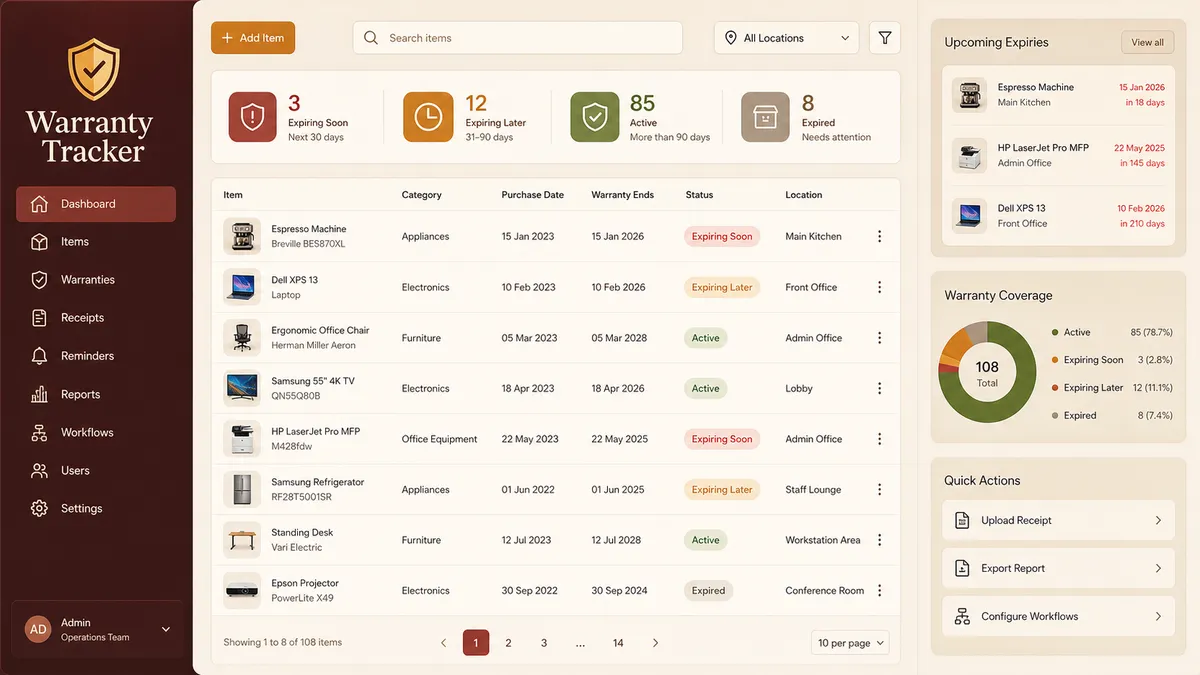Click the Ergonomic Office Chair thumbnail

[x=241, y=338]
